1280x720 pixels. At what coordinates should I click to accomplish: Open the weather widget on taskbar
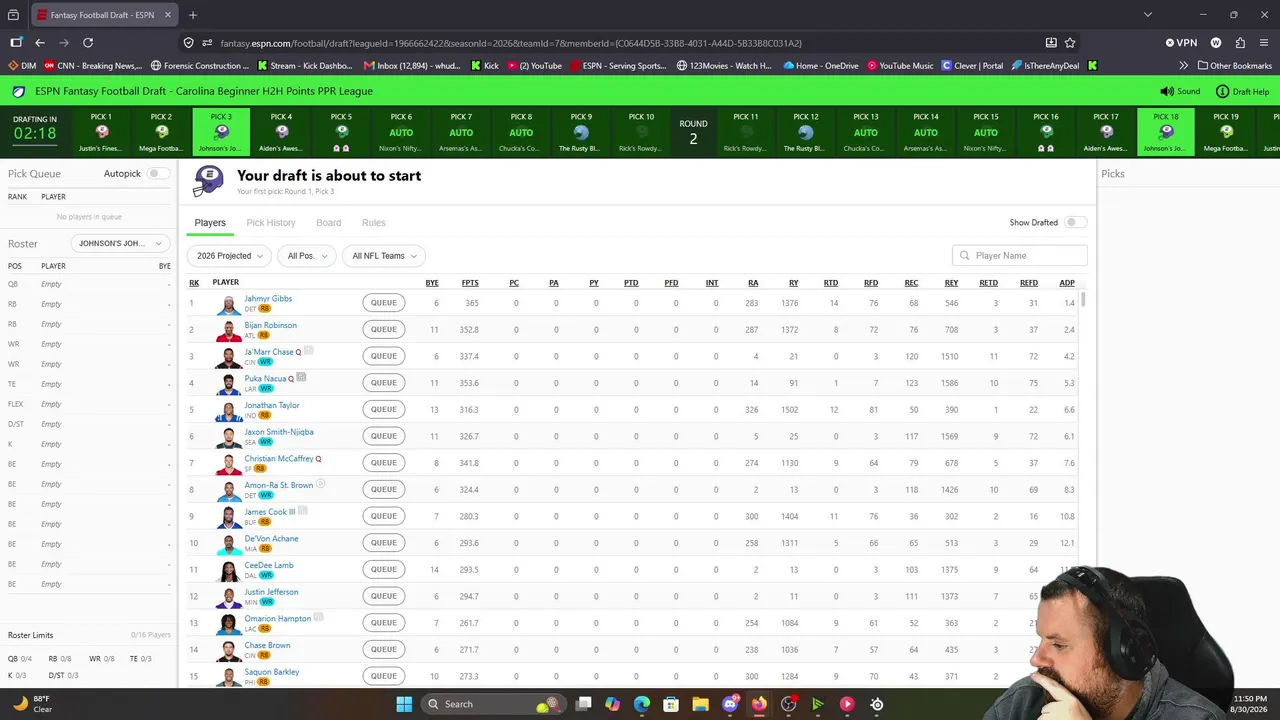33,704
